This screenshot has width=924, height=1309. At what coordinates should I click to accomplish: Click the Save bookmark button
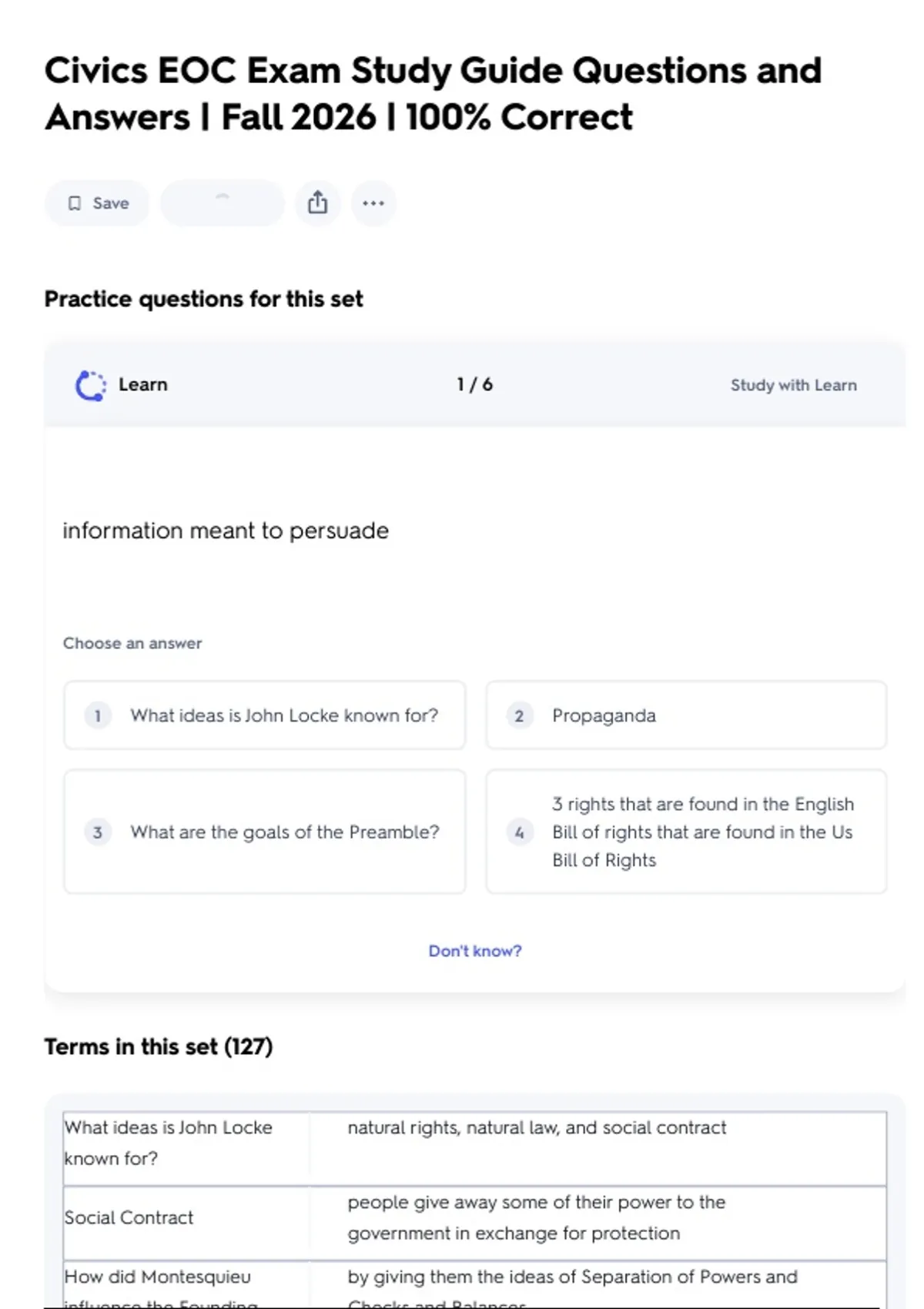click(x=97, y=203)
